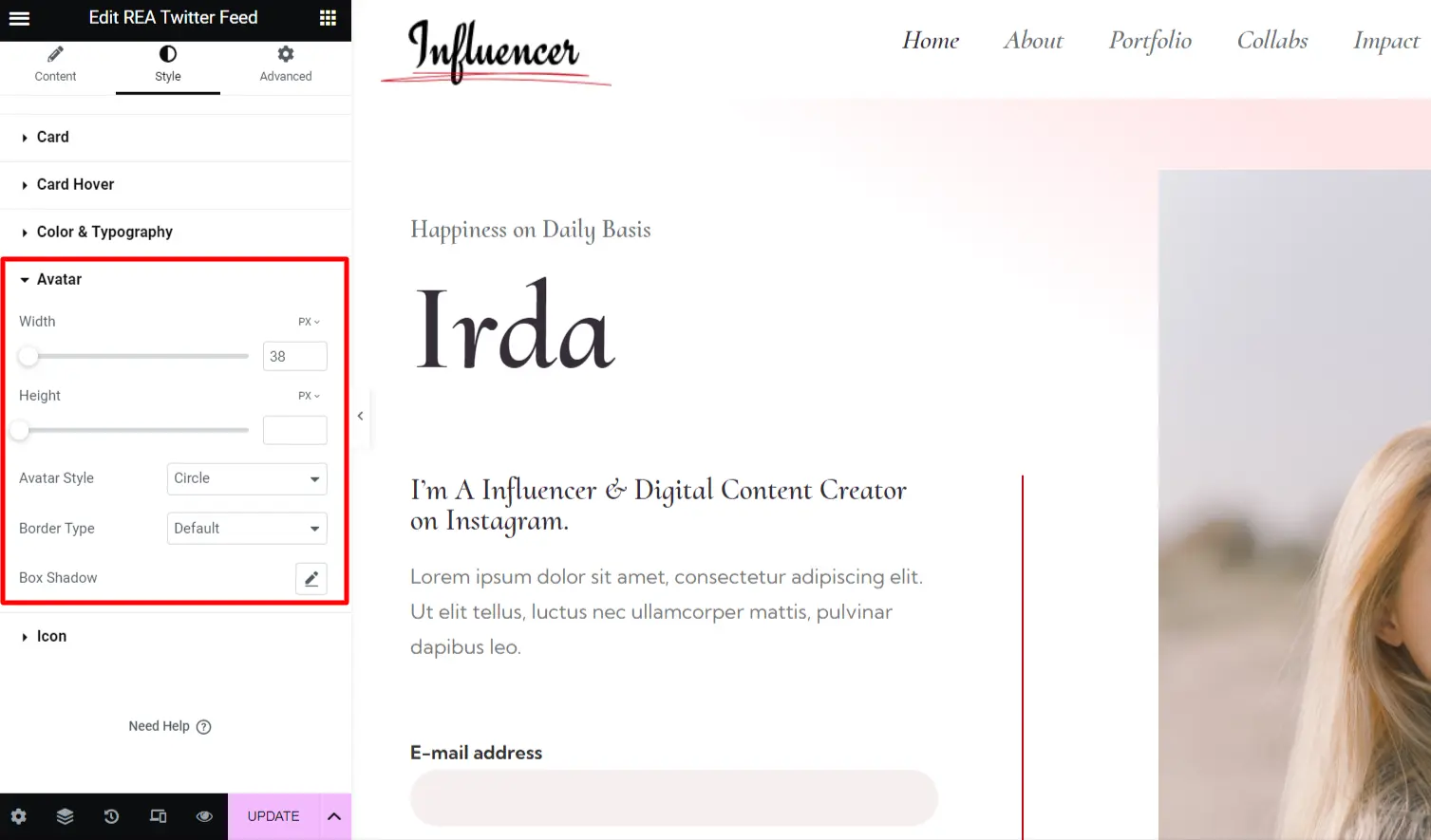Expand the Icon section

click(176, 636)
